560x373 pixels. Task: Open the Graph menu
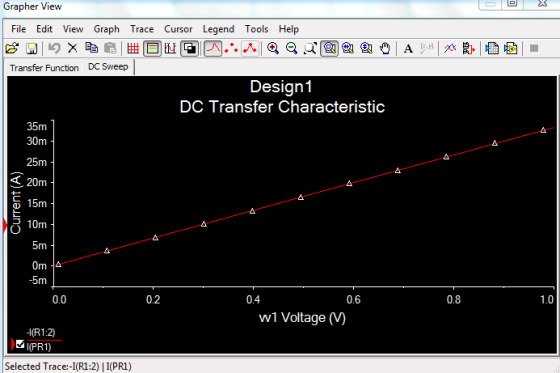click(x=106, y=29)
